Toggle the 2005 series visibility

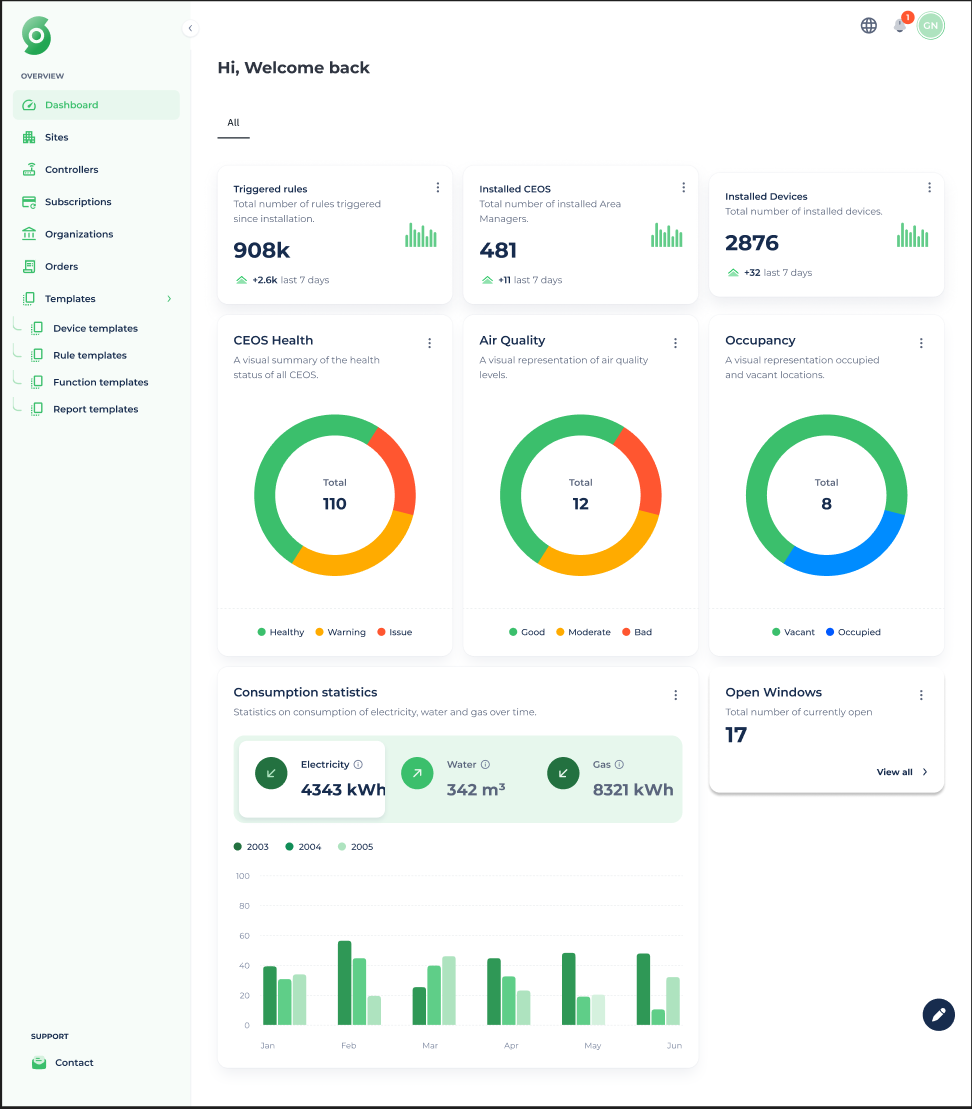coord(355,846)
